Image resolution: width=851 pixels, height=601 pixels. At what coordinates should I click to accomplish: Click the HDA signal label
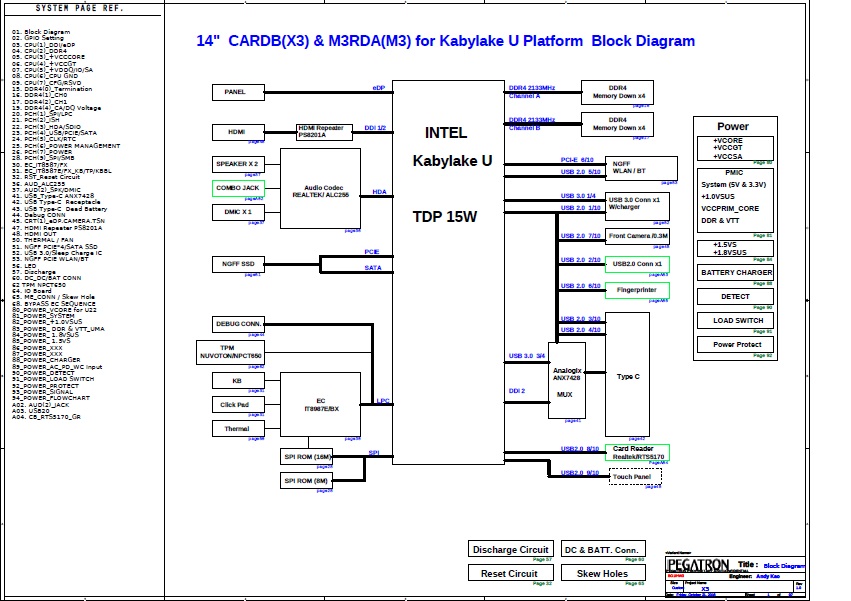[x=379, y=192]
